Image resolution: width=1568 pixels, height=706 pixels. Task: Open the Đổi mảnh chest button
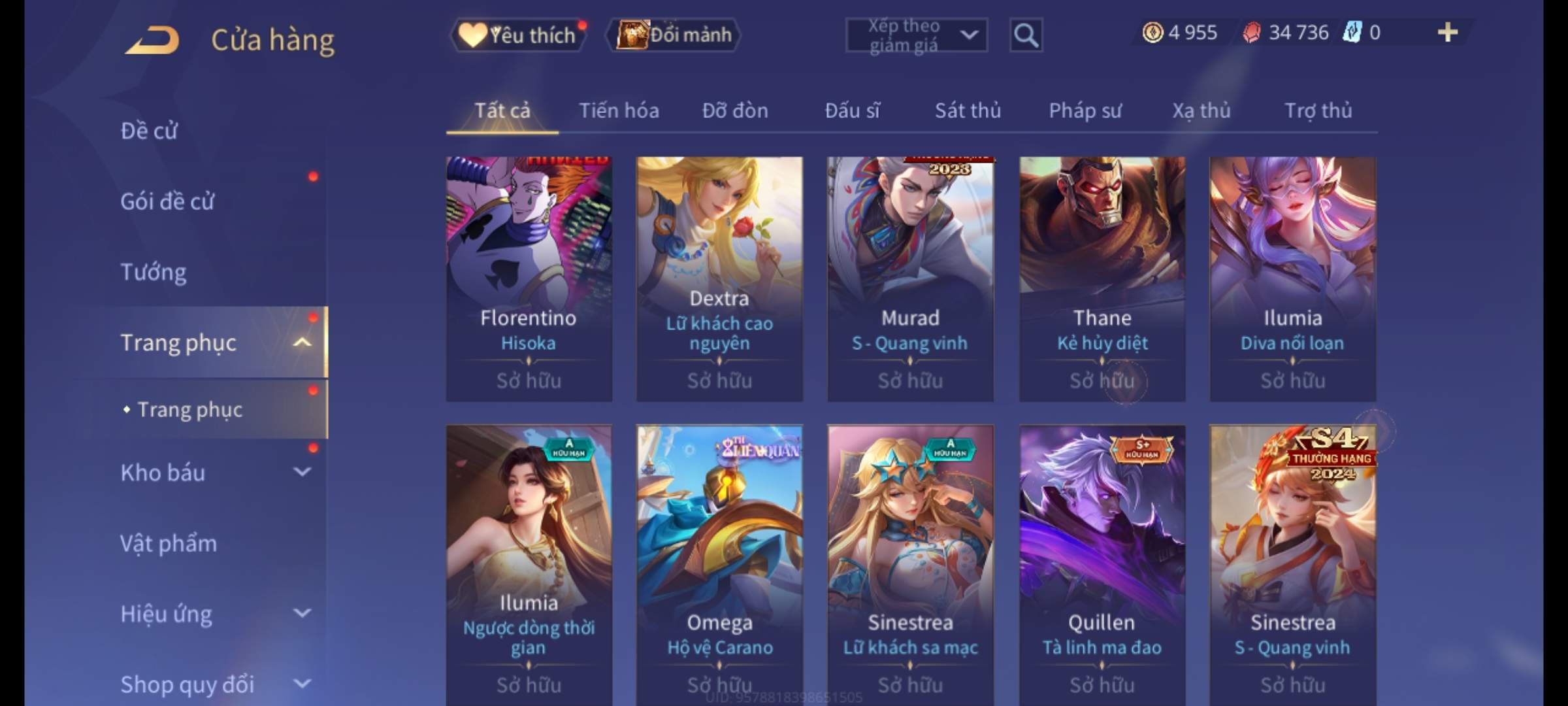674,35
